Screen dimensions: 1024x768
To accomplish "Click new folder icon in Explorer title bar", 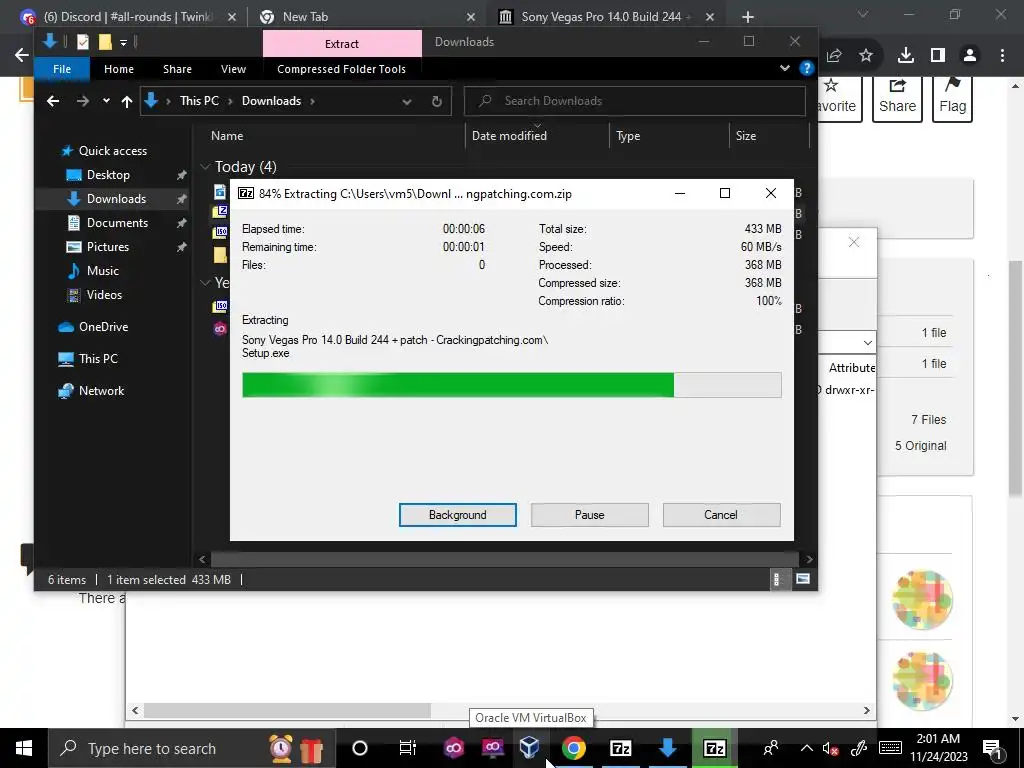I will point(104,42).
